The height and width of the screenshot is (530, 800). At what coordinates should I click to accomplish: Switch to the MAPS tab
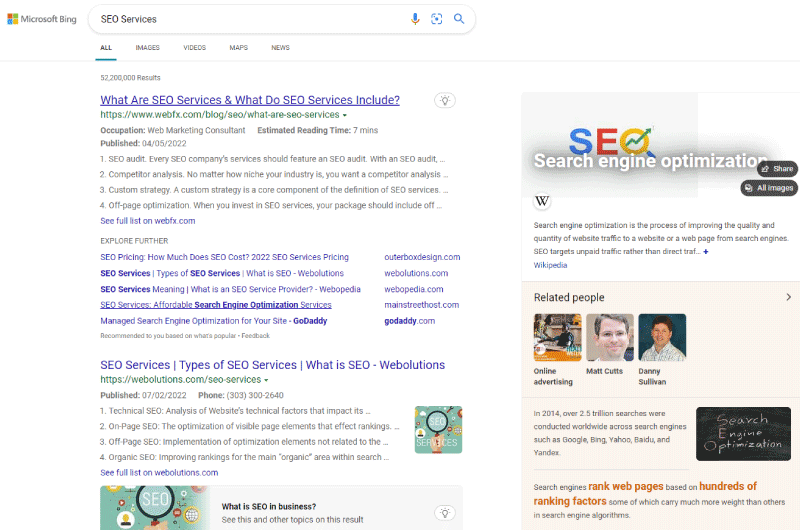[x=238, y=47]
